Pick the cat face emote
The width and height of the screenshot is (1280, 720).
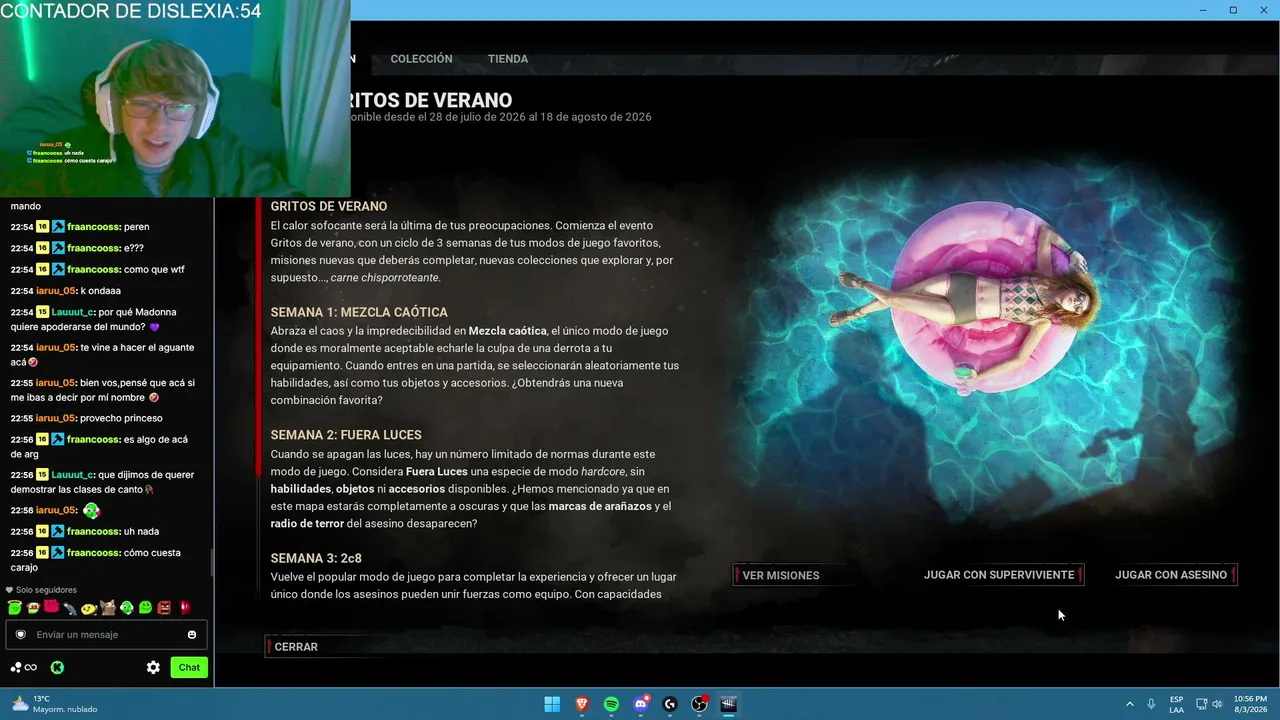click(x=108, y=607)
